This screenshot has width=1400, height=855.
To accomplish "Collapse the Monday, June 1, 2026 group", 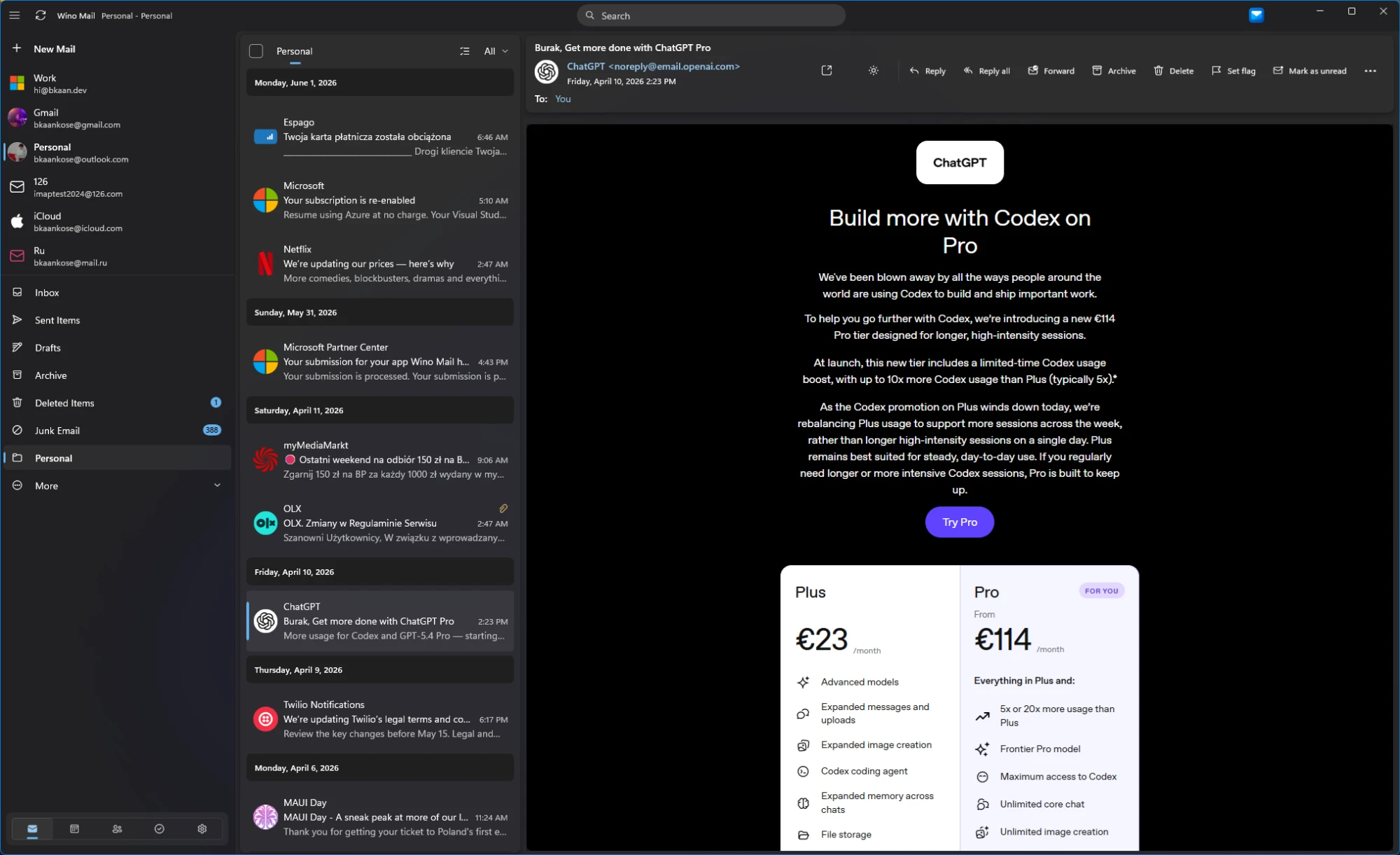I will [379, 83].
